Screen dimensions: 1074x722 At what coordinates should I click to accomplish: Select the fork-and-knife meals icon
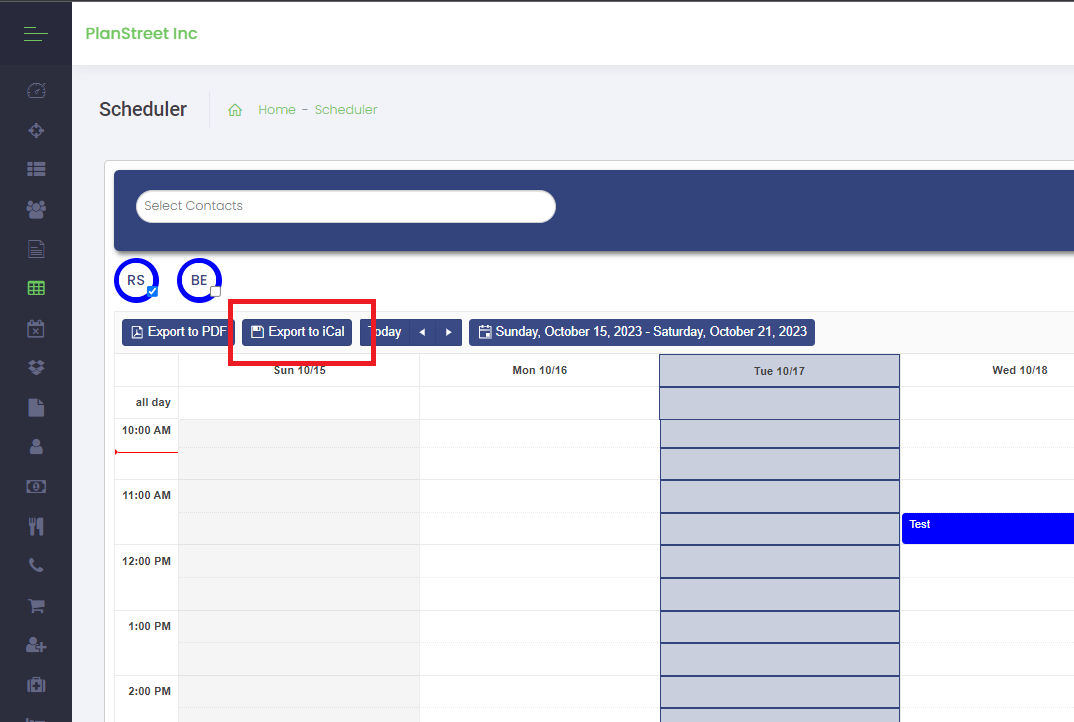(36, 525)
